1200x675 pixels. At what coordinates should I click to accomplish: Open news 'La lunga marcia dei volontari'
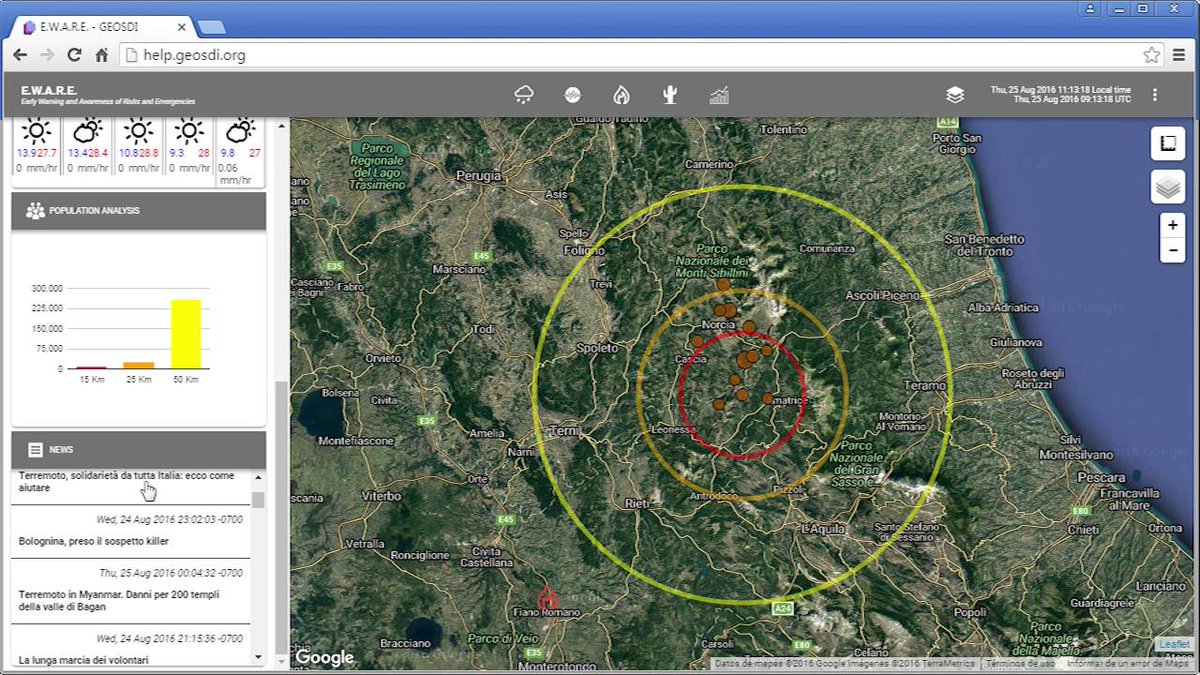pos(83,660)
